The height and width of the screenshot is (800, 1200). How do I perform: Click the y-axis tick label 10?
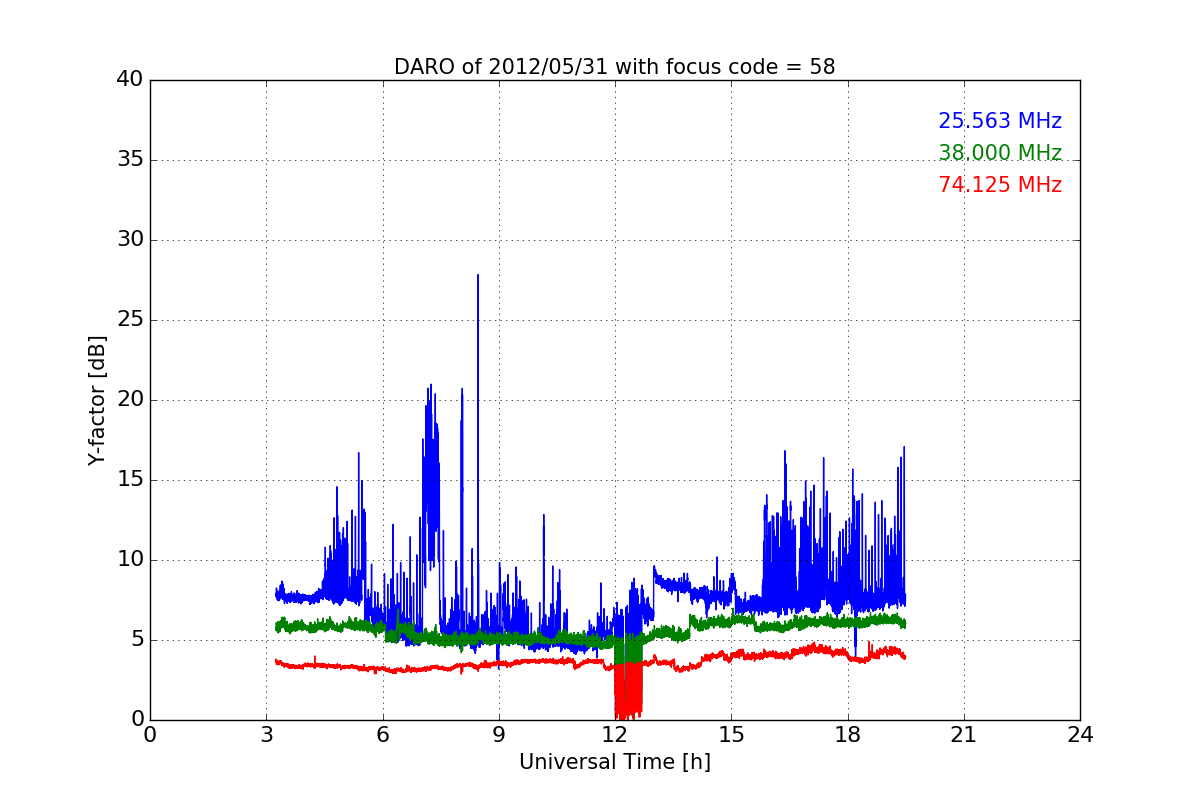coord(130,560)
